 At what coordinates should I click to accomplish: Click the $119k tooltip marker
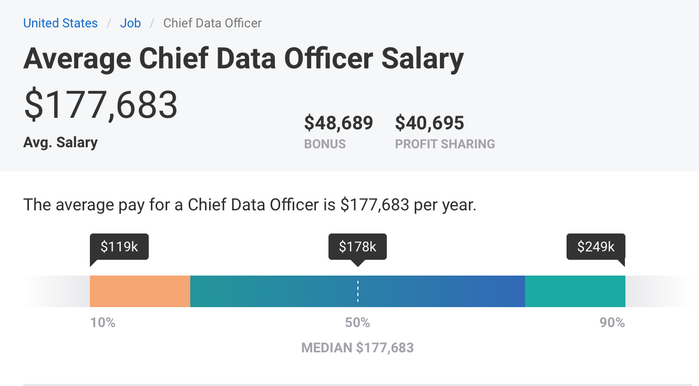119,247
